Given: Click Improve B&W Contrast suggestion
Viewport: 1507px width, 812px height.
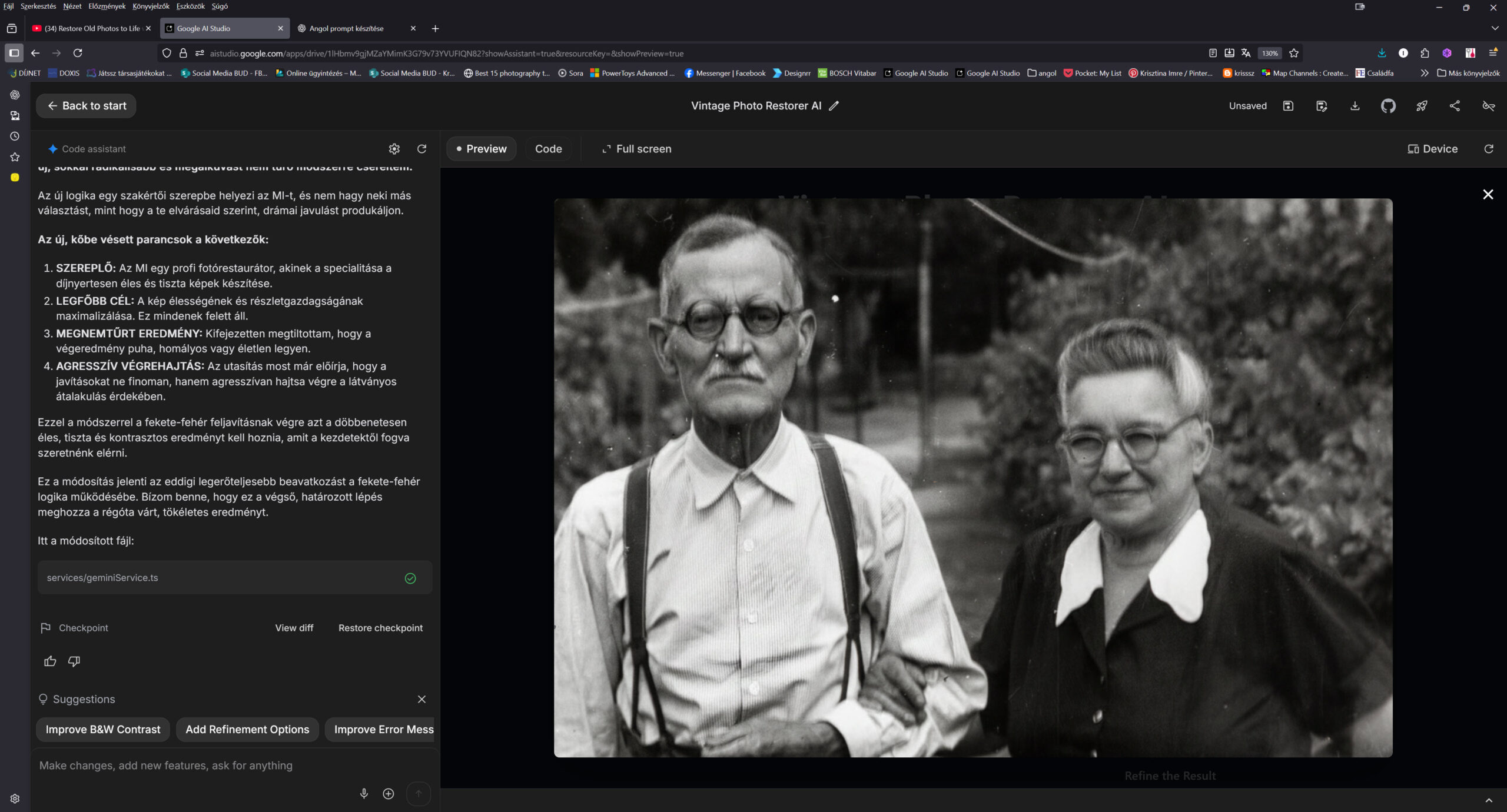Looking at the screenshot, I should pyautogui.click(x=103, y=730).
